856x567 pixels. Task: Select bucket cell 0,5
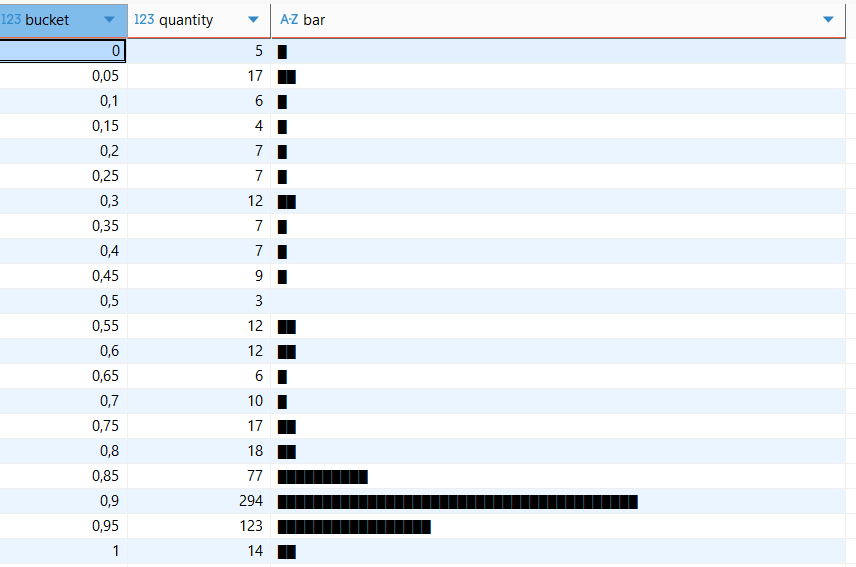[x=63, y=301]
